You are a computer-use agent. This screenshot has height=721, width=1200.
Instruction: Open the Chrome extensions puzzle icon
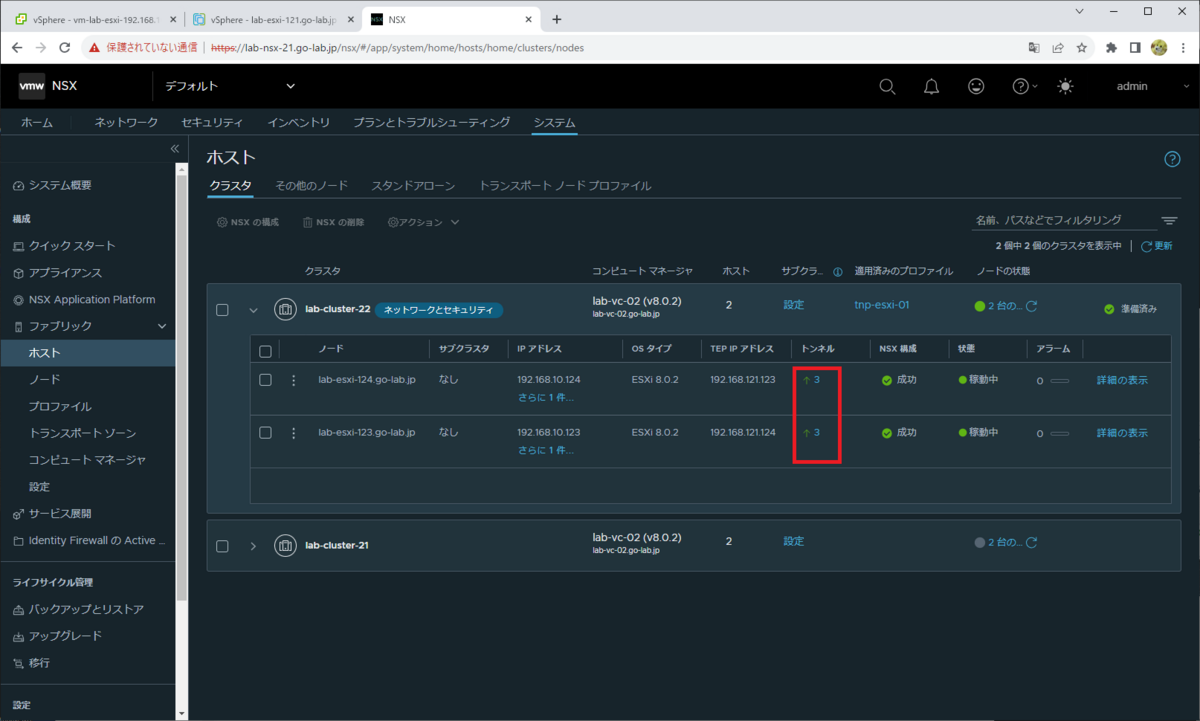pos(1111,47)
